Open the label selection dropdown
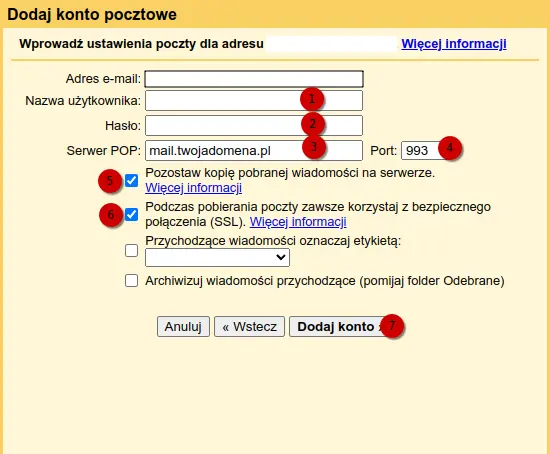 [217, 258]
